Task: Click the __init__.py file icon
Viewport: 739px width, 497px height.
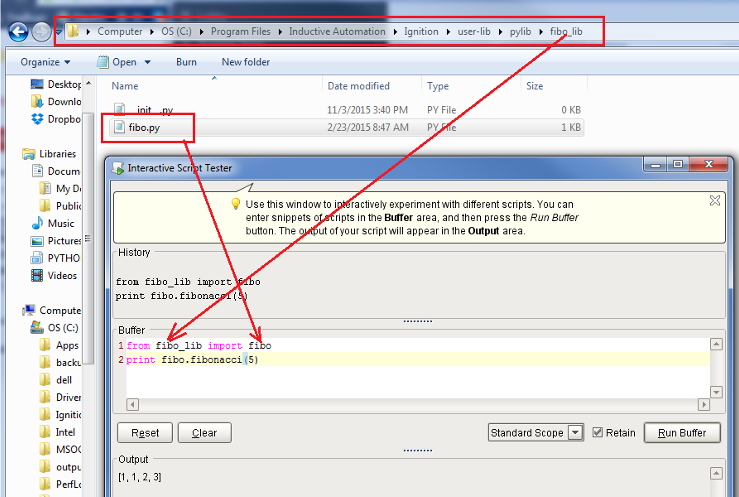Action: tap(120, 110)
